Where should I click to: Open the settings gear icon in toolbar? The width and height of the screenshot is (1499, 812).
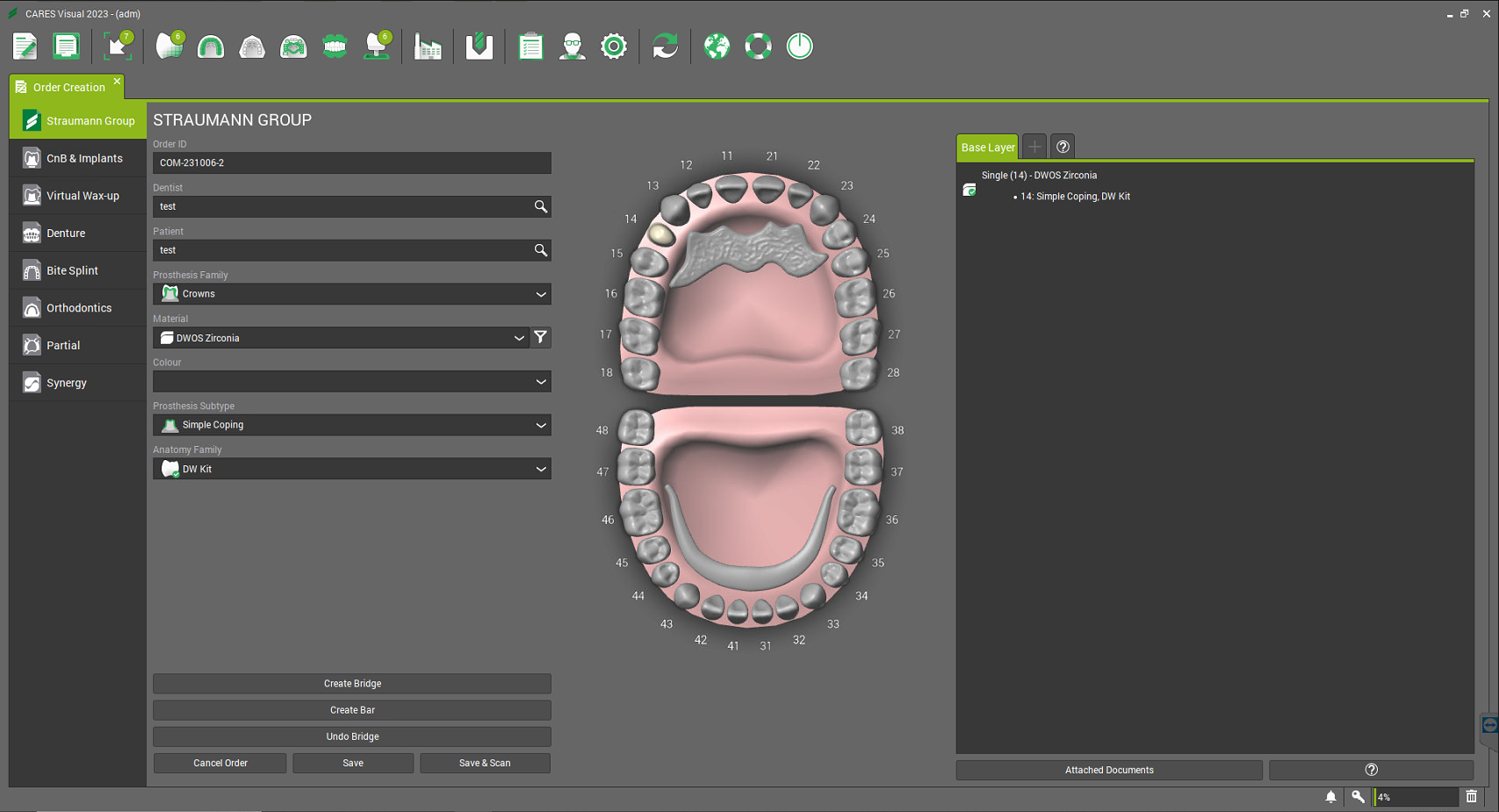point(614,47)
